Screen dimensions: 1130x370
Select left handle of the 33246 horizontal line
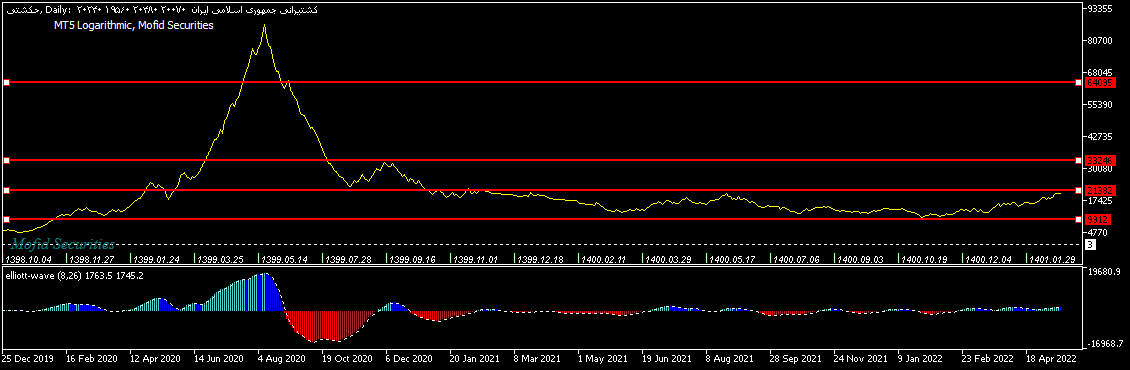[6, 160]
